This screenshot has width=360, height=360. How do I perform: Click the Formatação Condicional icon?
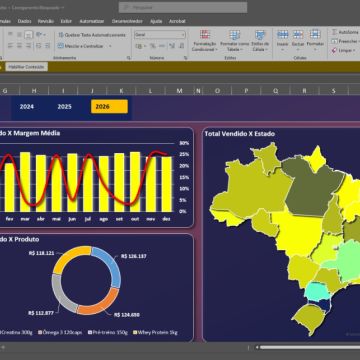pyautogui.click(x=205, y=35)
